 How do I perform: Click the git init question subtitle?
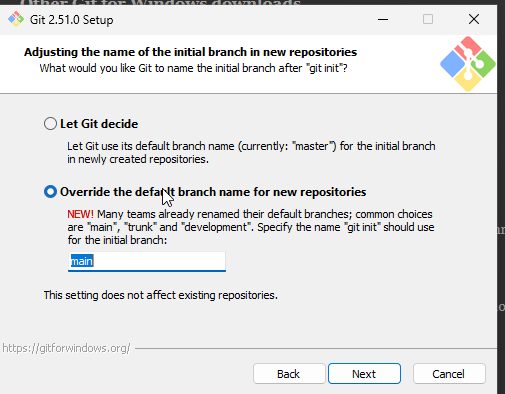tap(193, 68)
